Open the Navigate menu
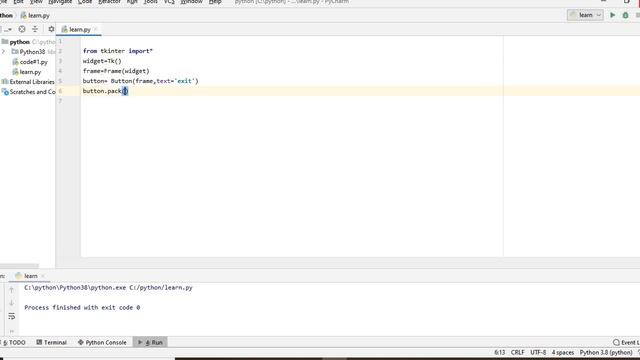This screenshot has width=640, height=360. tap(60, 2)
